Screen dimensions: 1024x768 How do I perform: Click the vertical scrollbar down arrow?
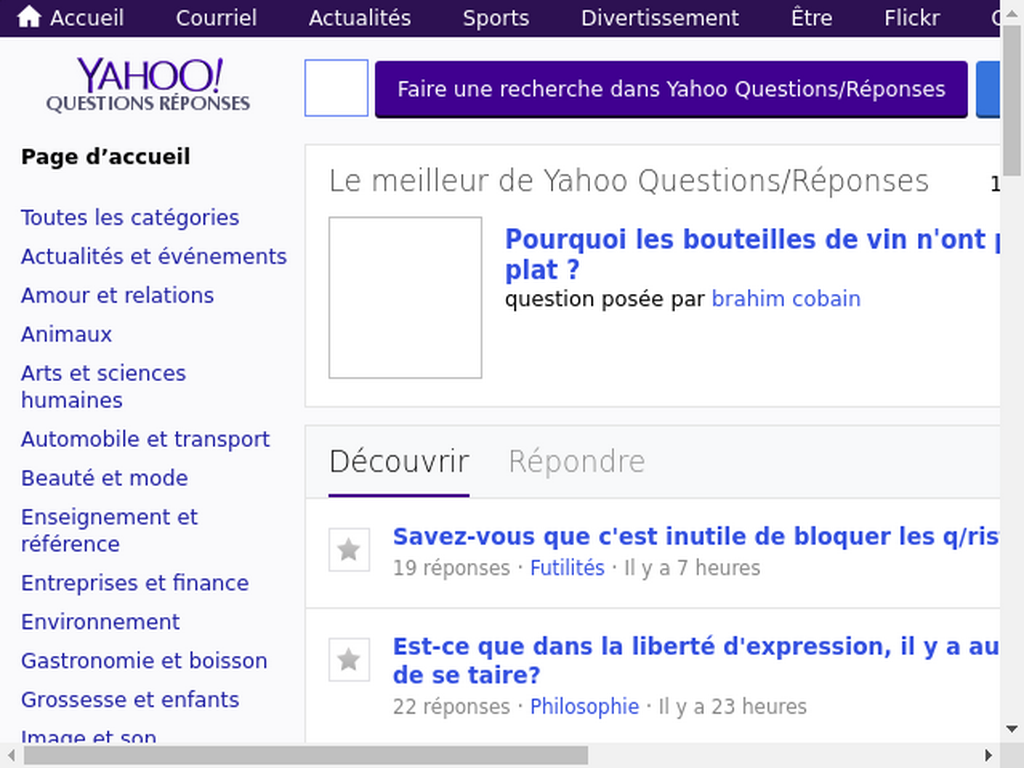(1012, 729)
